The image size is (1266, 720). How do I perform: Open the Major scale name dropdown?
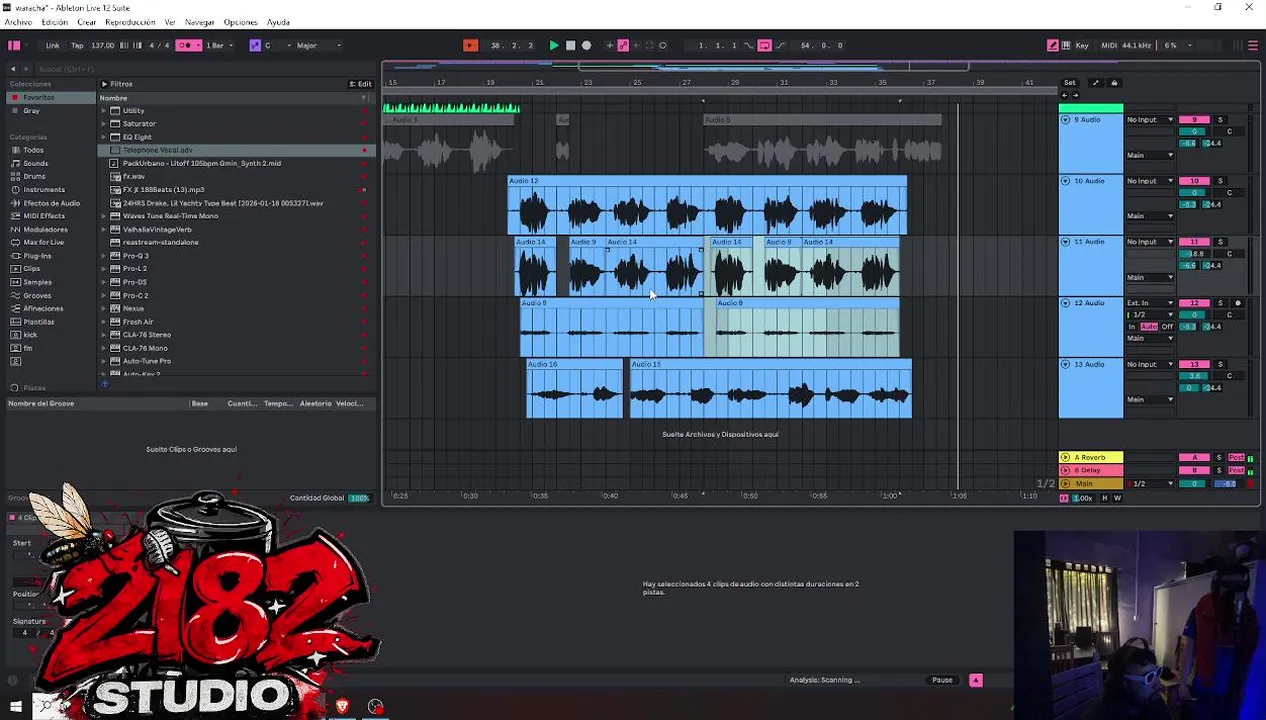(x=318, y=45)
